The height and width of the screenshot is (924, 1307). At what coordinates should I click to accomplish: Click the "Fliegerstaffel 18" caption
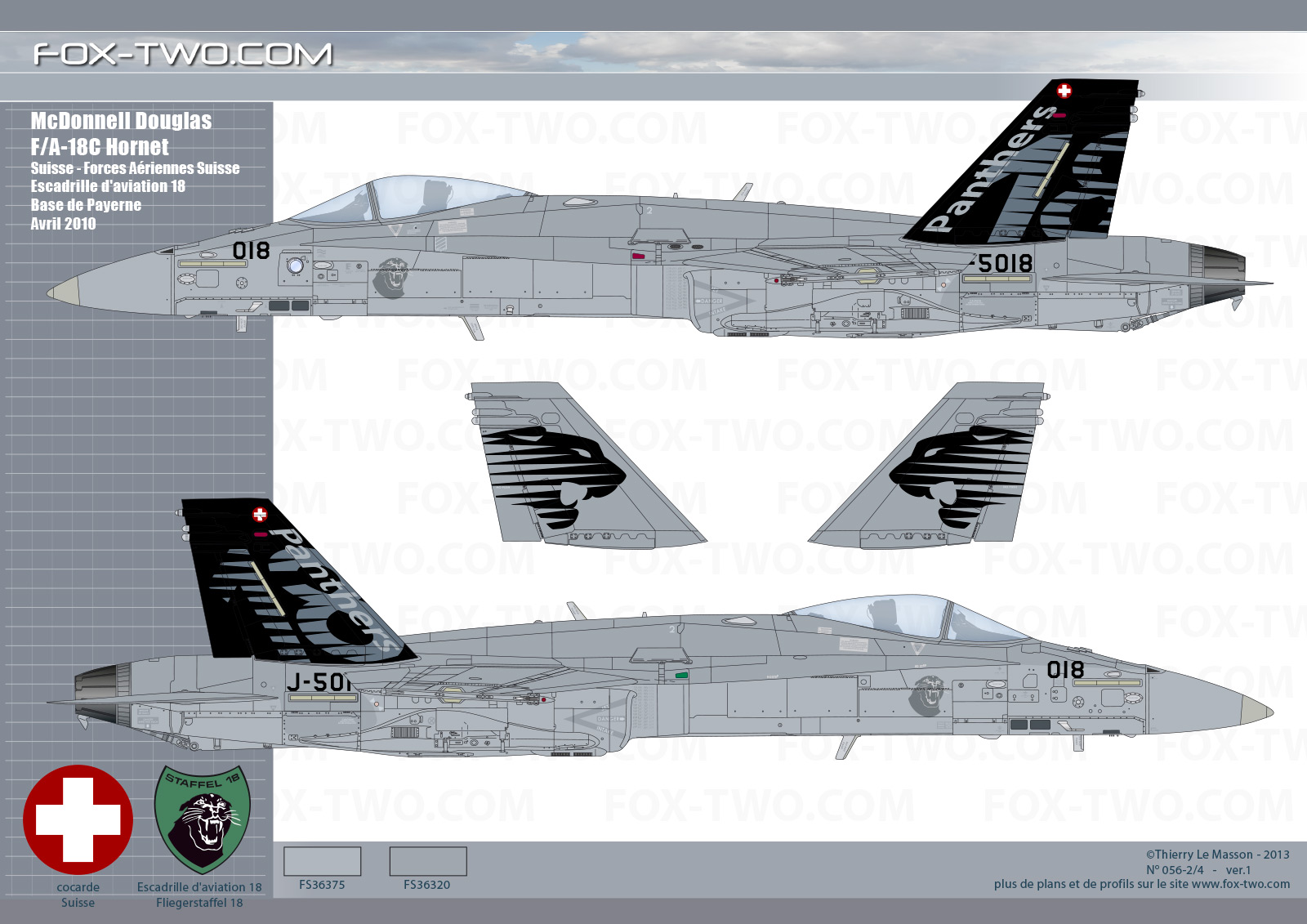(x=199, y=903)
